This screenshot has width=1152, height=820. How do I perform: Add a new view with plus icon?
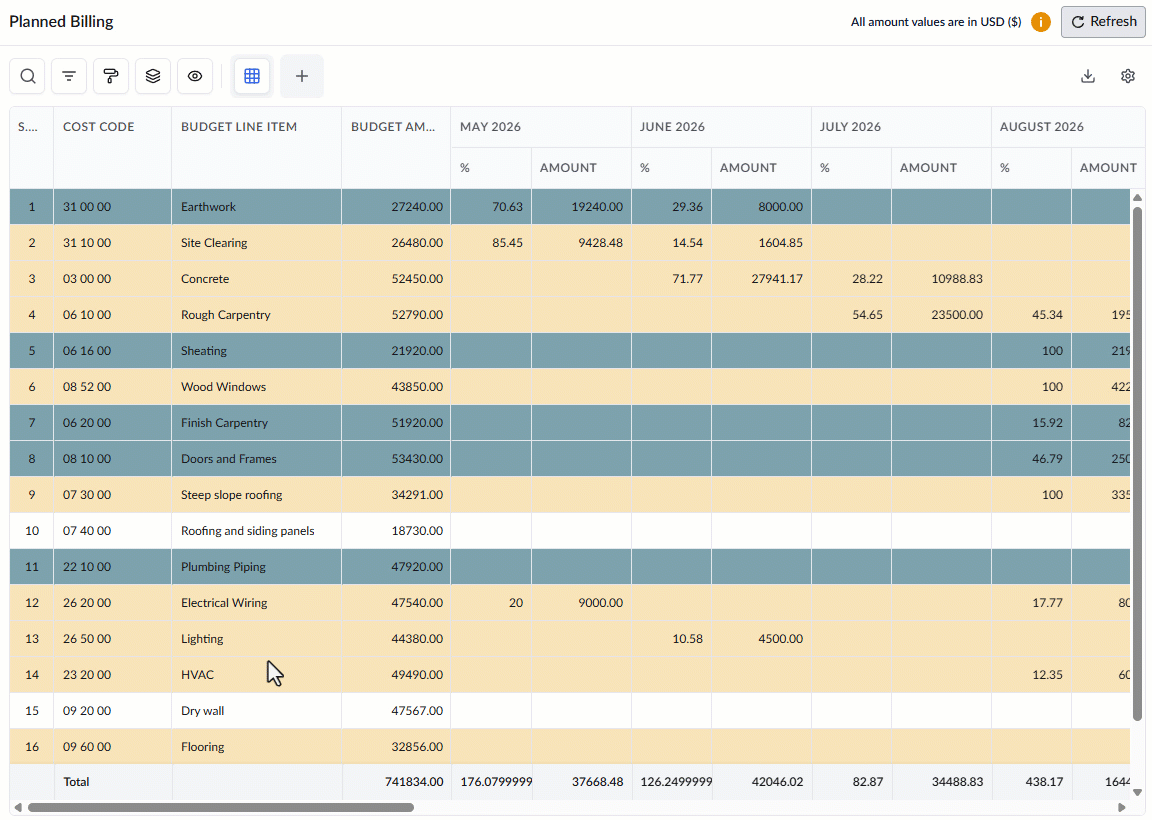[302, 76]
